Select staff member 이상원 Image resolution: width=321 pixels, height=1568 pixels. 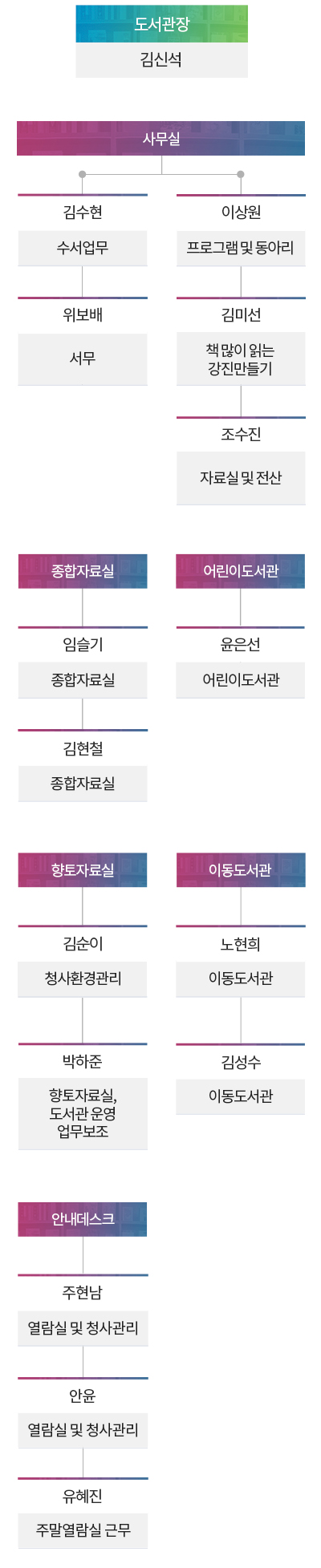(241, 213)
